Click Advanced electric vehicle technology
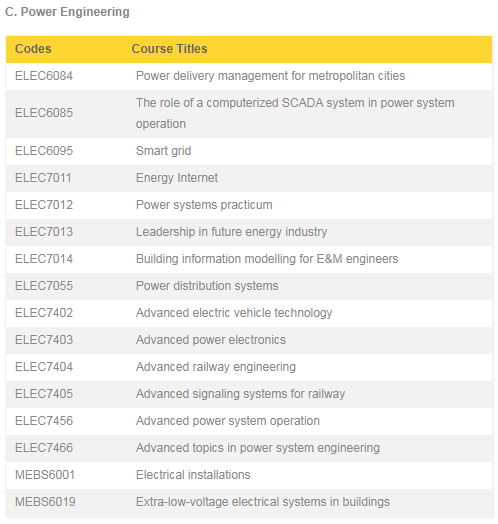 click(x=234, y=313)
